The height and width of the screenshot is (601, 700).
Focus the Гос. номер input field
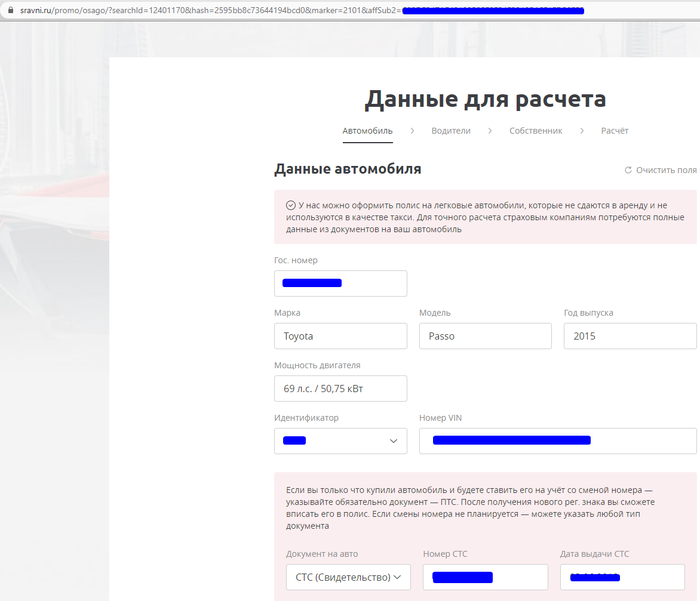[x=340, y=284]
